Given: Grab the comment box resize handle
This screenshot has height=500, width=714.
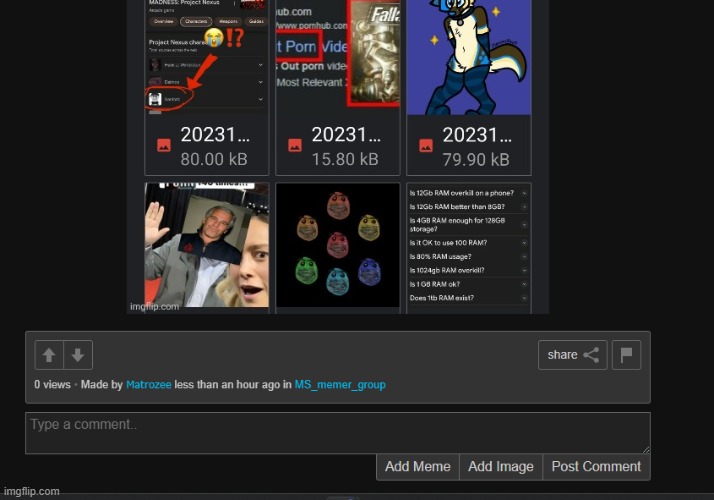Looking at the screenshot, I should (646, 449).
